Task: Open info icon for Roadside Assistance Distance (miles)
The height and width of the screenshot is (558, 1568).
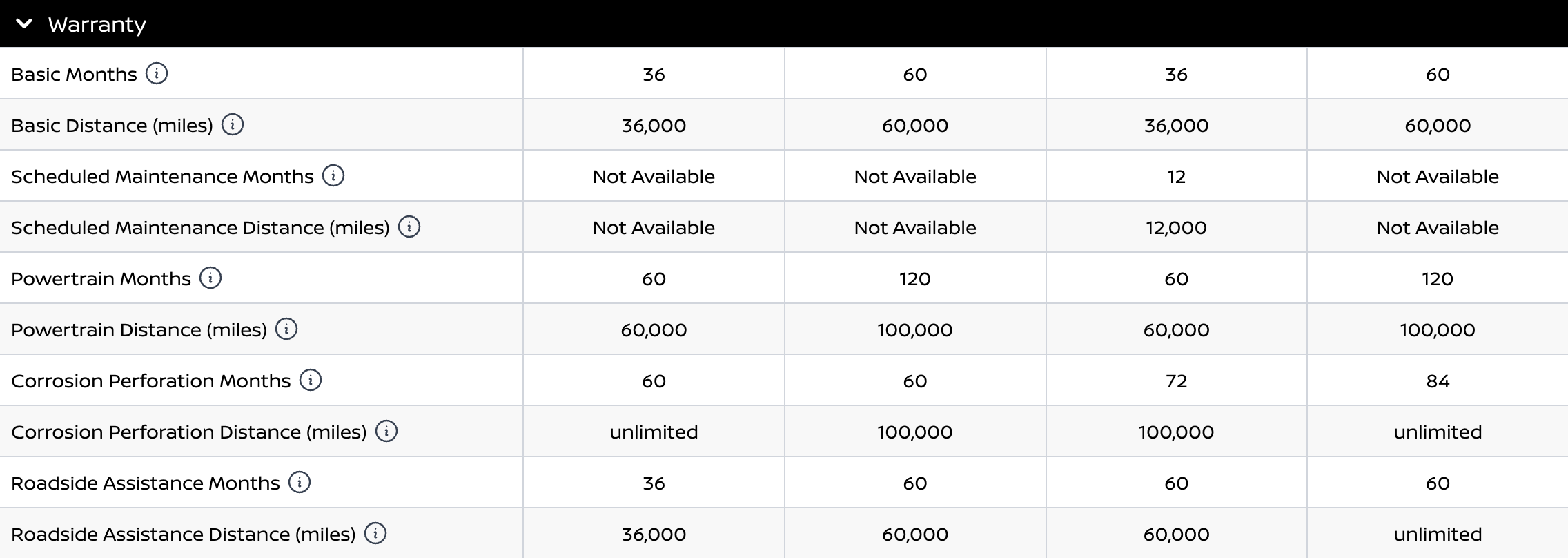Action: click(x=375, y=533)
